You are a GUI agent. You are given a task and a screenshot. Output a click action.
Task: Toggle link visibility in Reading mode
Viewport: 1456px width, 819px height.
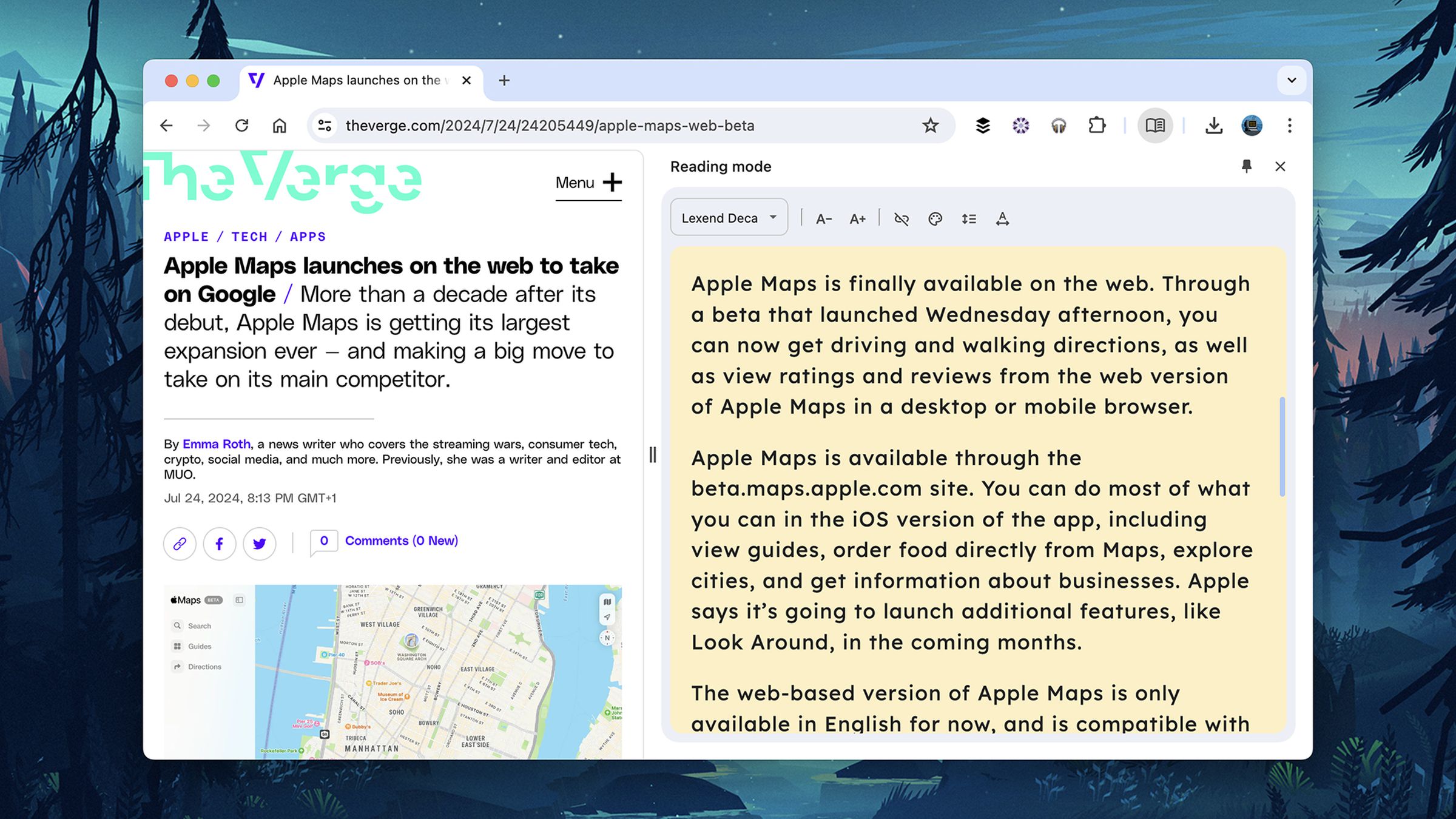click(x=901, y=219)
